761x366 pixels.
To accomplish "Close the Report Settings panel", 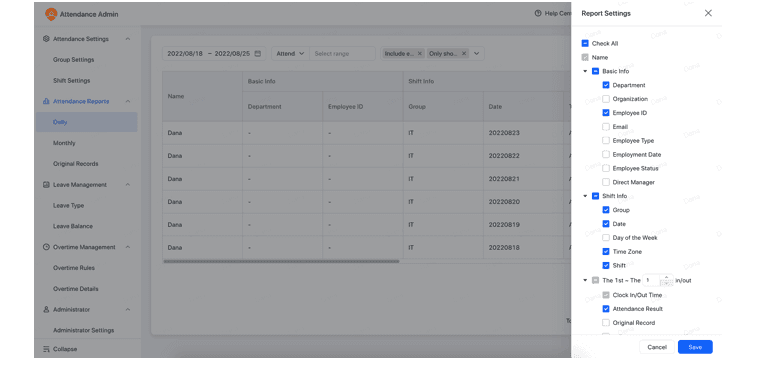I will coord(708,13).
